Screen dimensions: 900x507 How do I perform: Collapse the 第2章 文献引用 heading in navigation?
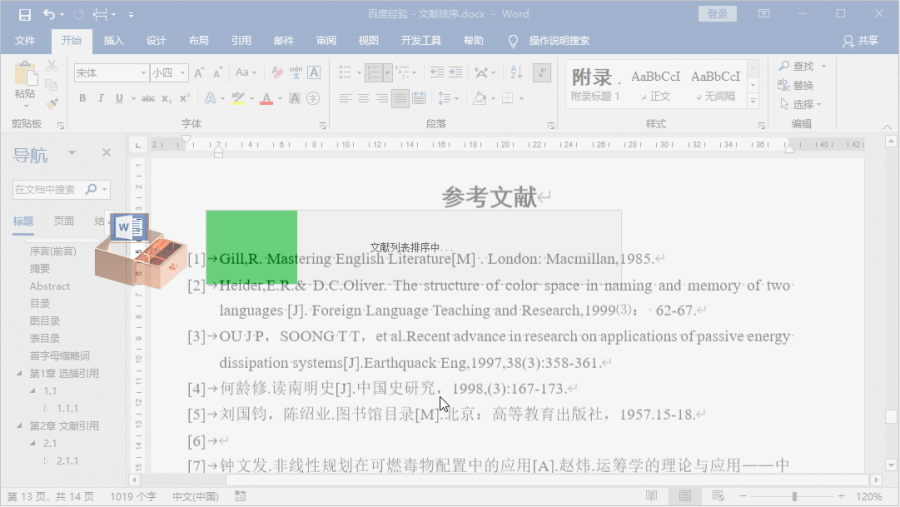21,425
